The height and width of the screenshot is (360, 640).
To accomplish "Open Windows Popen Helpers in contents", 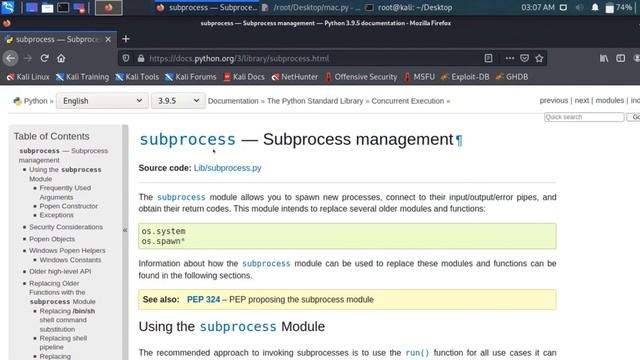I will [67, 250].
